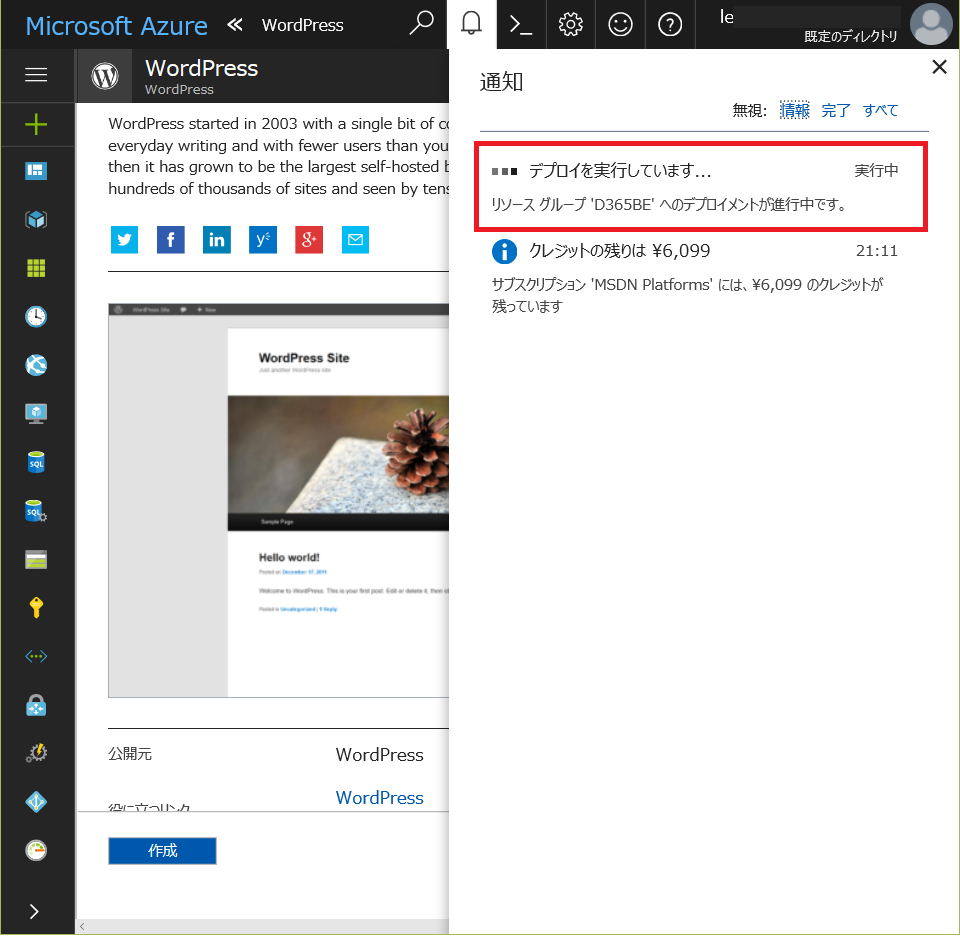Collapse breadcrumb with double chevron

235,25
